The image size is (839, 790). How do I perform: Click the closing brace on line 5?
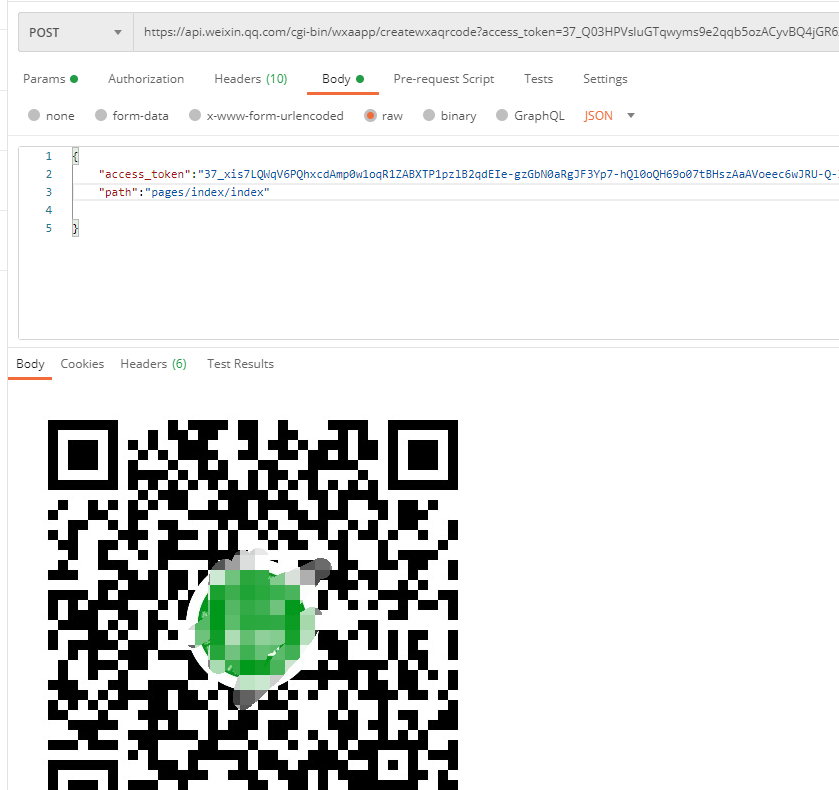(x=75, y=229)
